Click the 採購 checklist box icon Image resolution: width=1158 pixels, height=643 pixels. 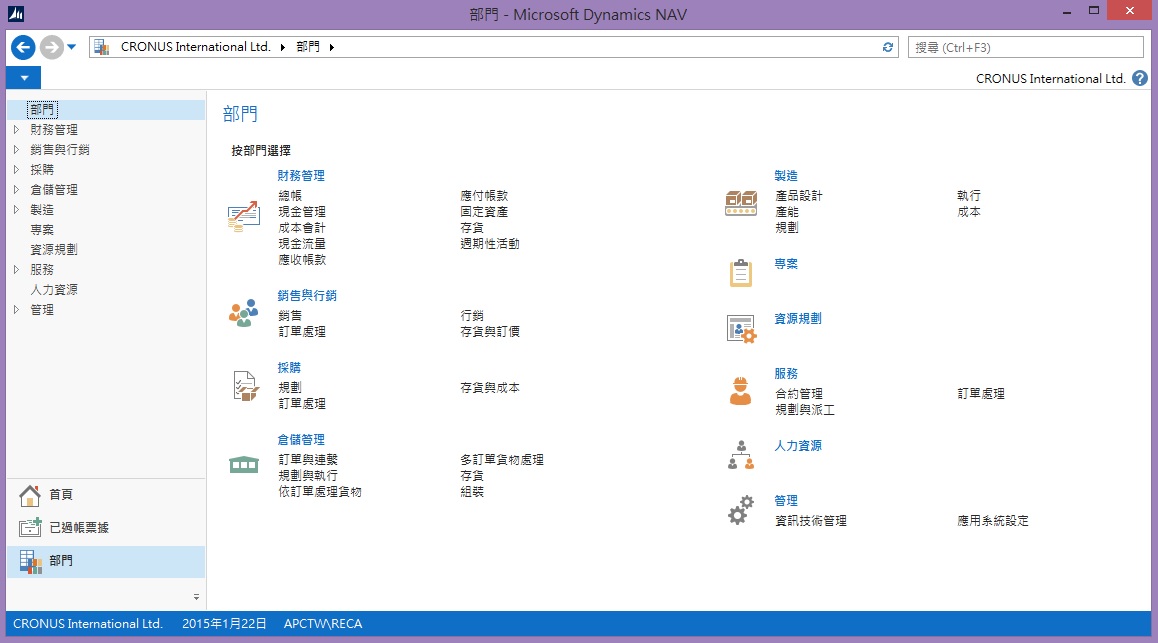pos(243,385)
